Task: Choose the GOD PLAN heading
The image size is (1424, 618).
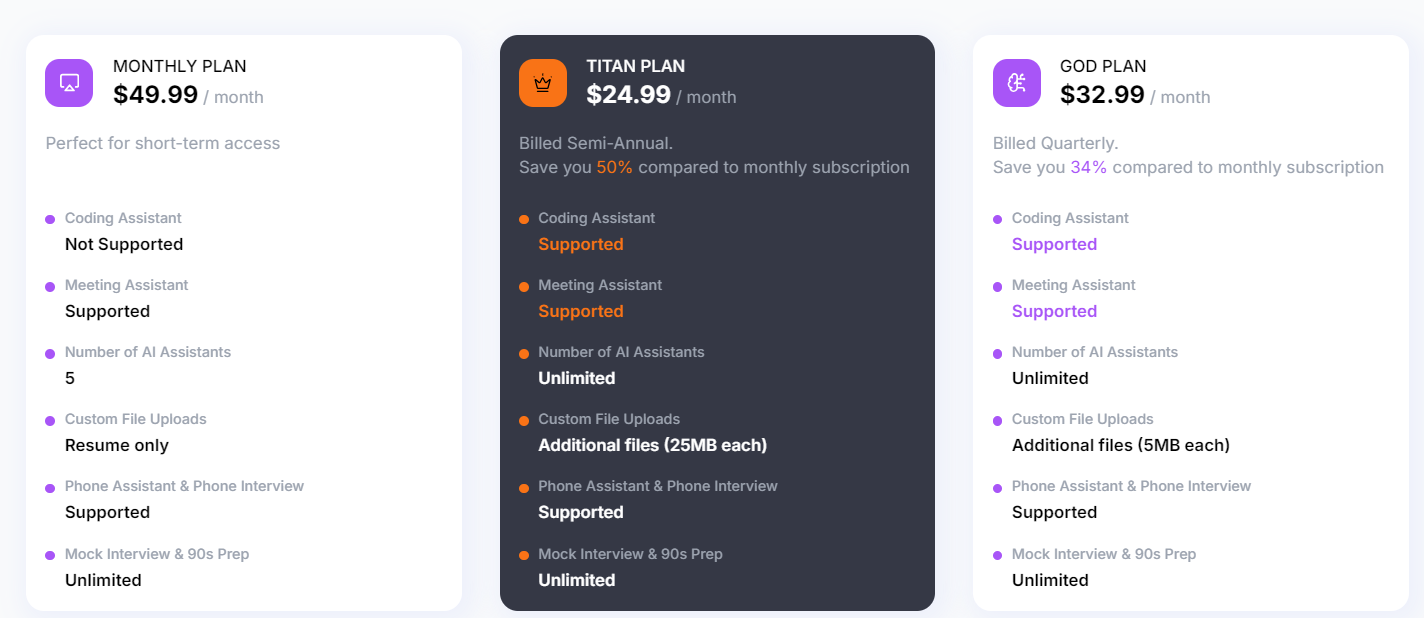Action: pyautogui.click(x=1103, y=66)
